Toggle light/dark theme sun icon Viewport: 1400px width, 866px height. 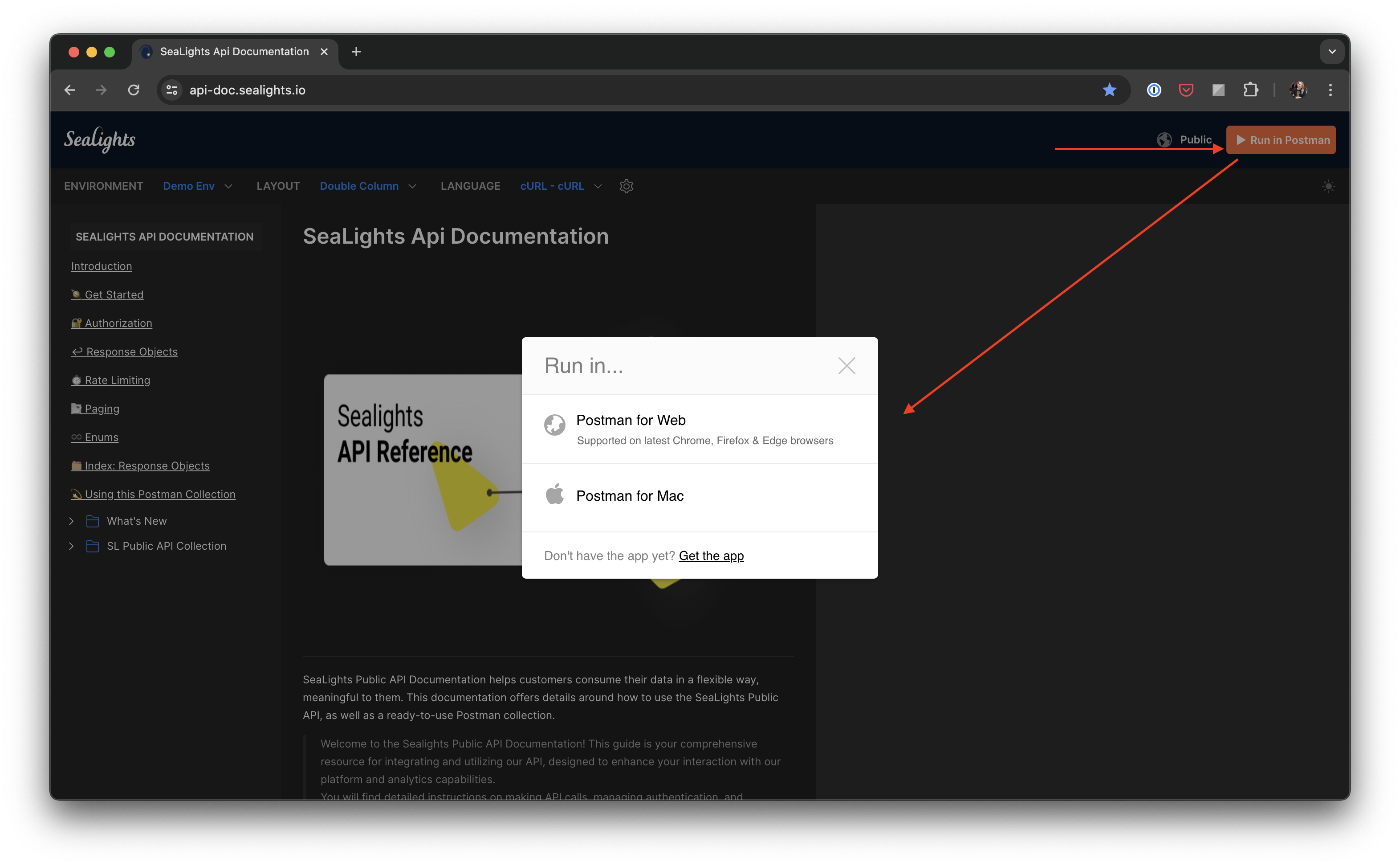tap(1328, 186)
